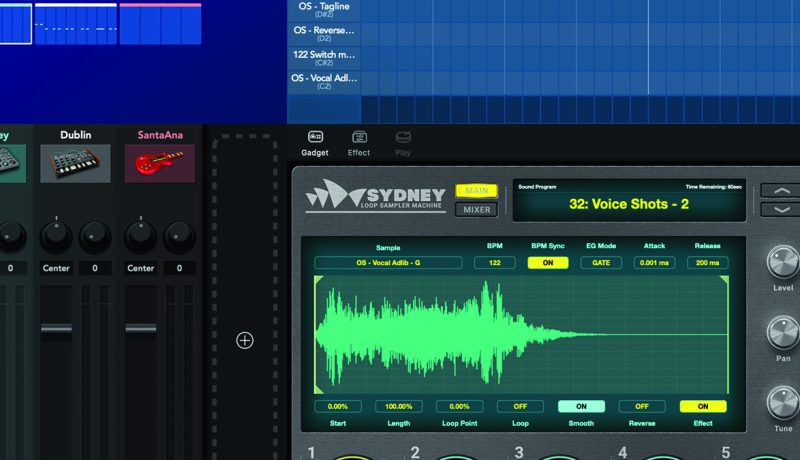Click the waveform display of the sample

pyautogui.click(x=521, y=335)
